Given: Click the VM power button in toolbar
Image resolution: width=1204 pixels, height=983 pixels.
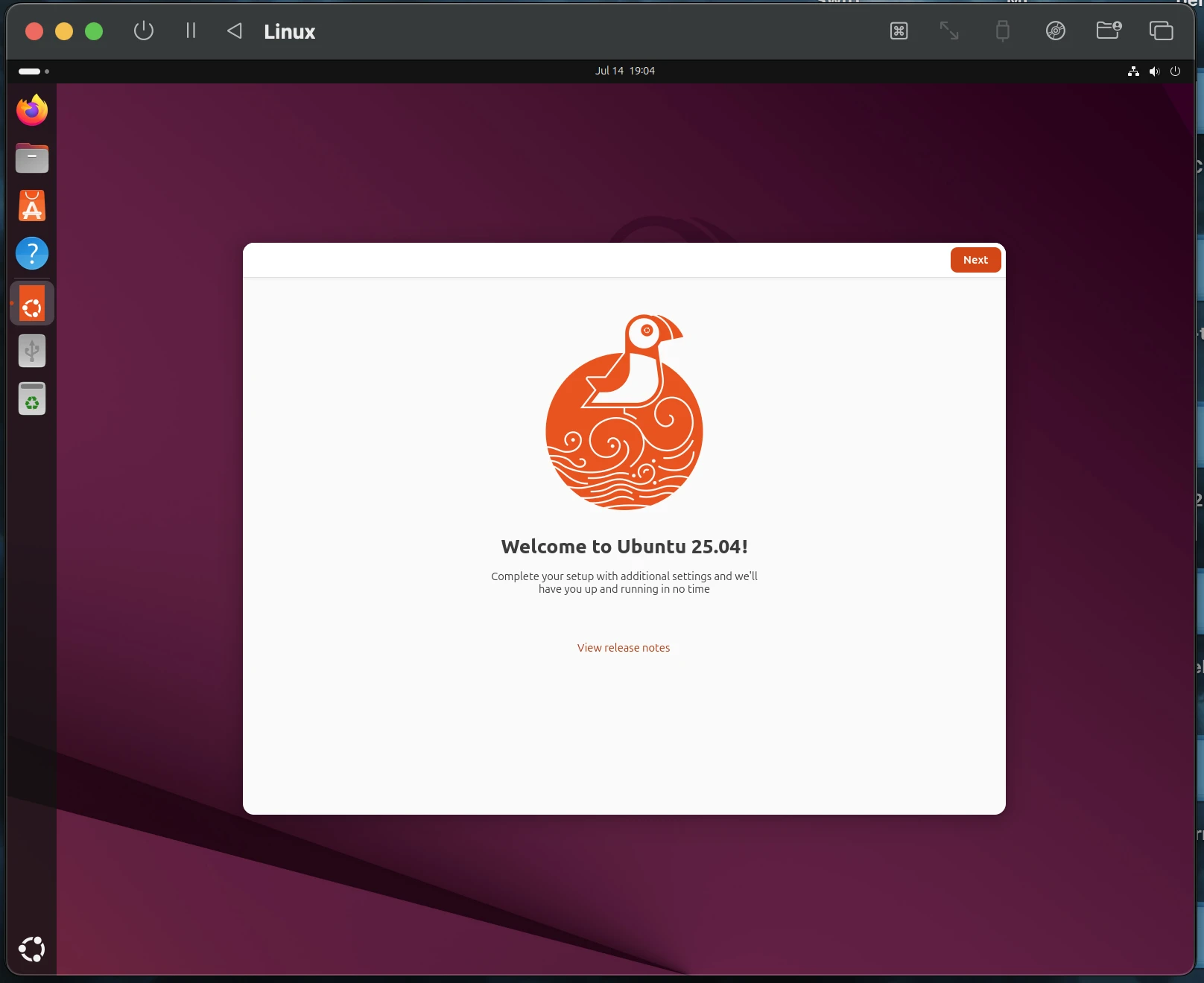Looking at the screenshot, I should (x=144, y=31).
